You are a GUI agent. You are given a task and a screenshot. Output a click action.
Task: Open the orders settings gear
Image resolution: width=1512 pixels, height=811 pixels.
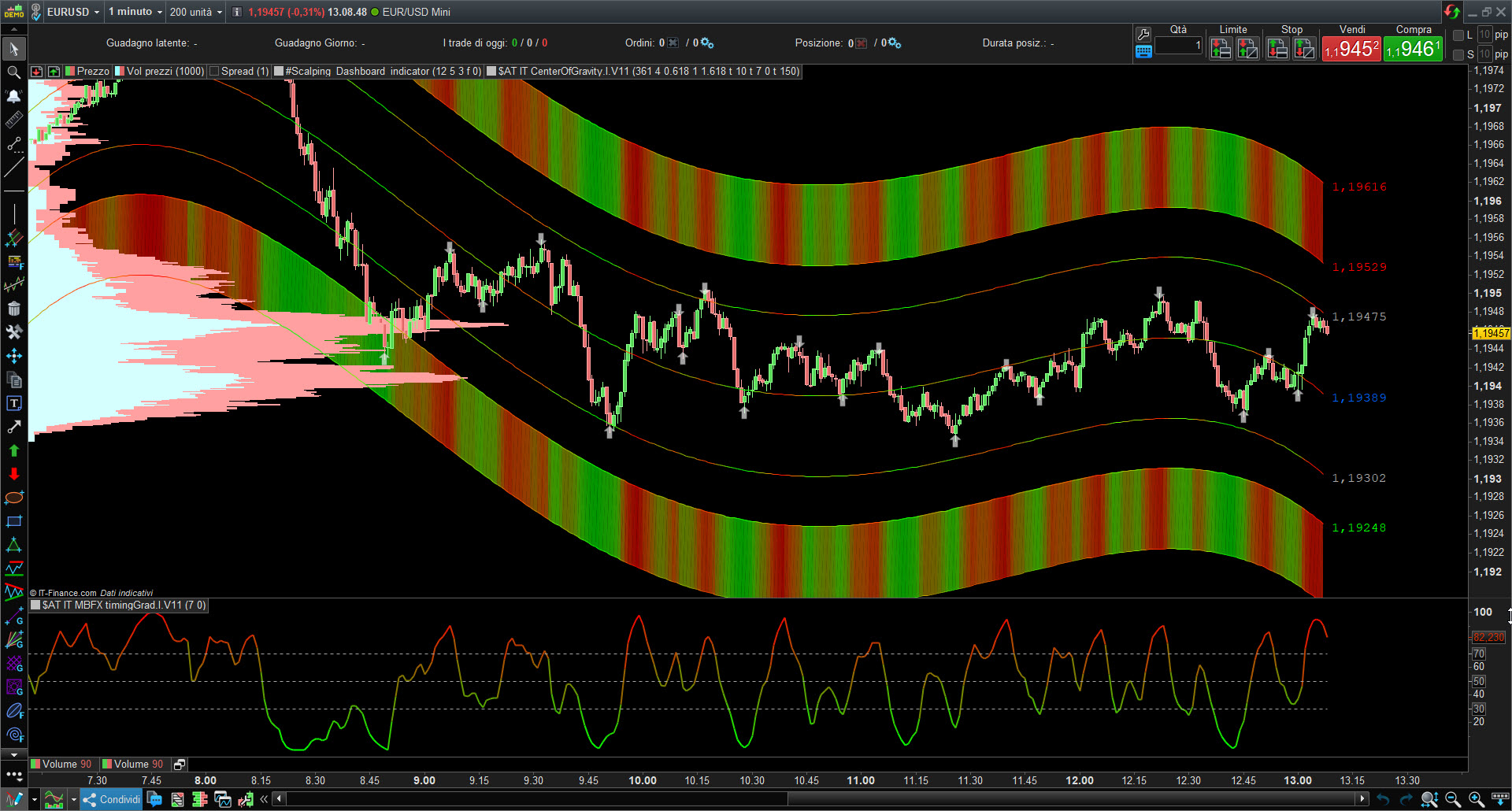(707, 43)
